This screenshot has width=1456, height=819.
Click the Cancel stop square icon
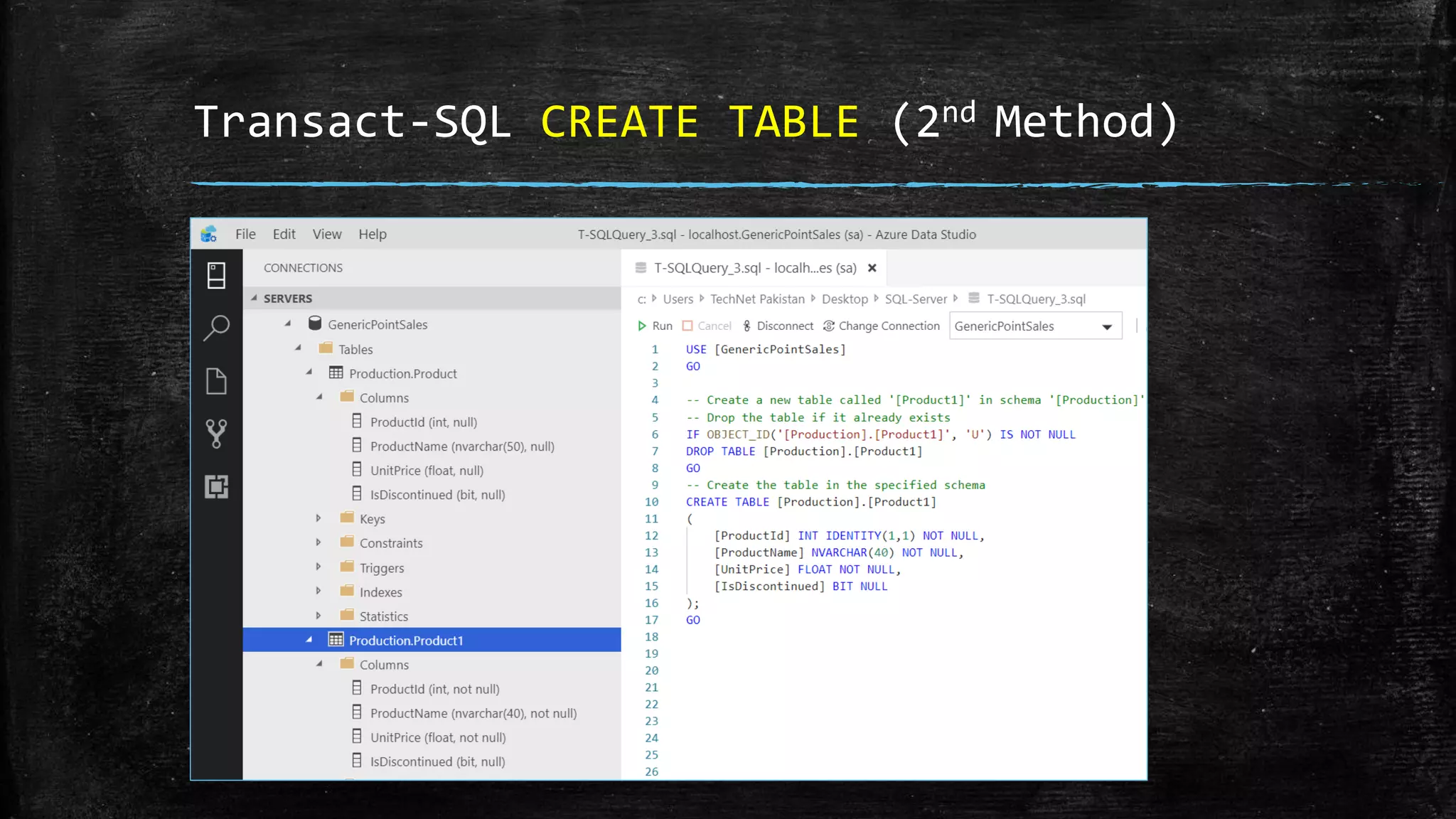coord(687,326)
